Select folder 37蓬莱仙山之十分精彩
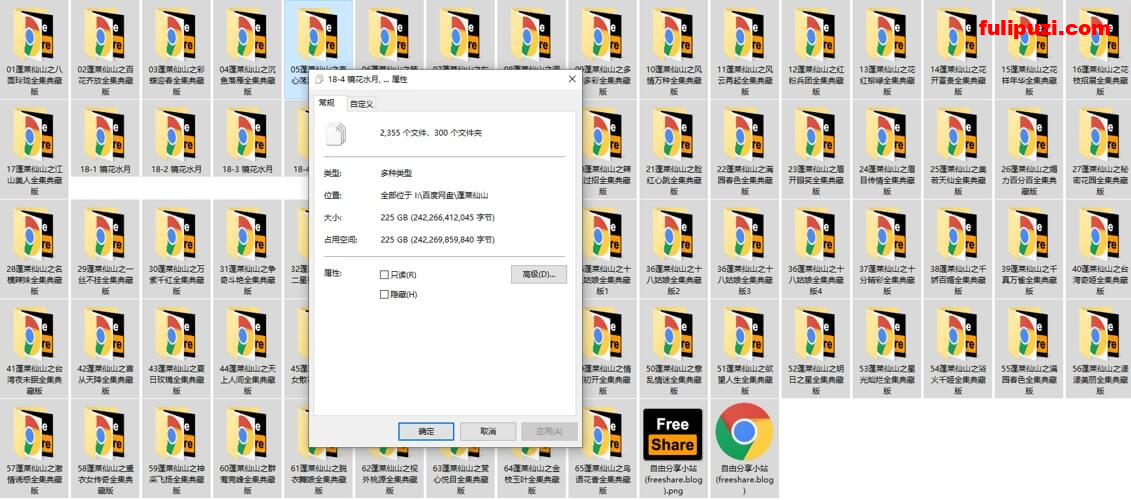This screenshot has height=500, width=1131. (886, 248)
